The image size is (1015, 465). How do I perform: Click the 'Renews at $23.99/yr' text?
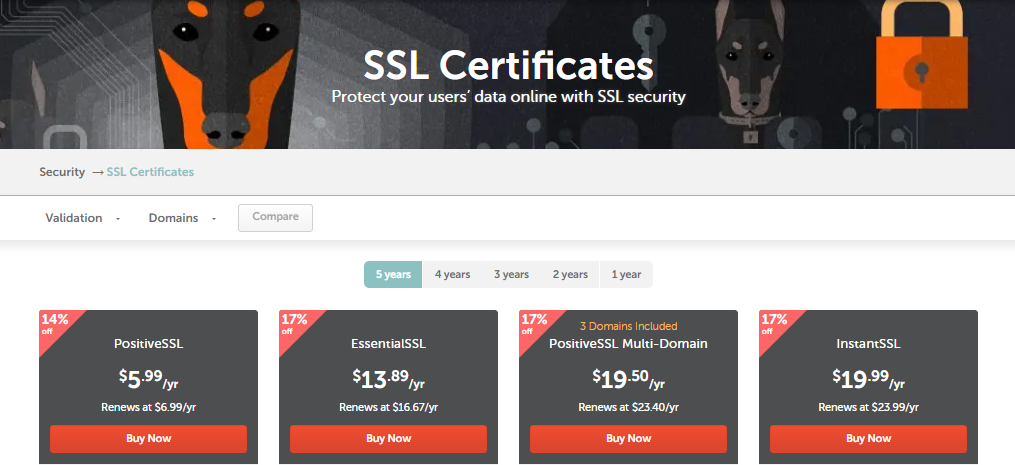(868, 407)
